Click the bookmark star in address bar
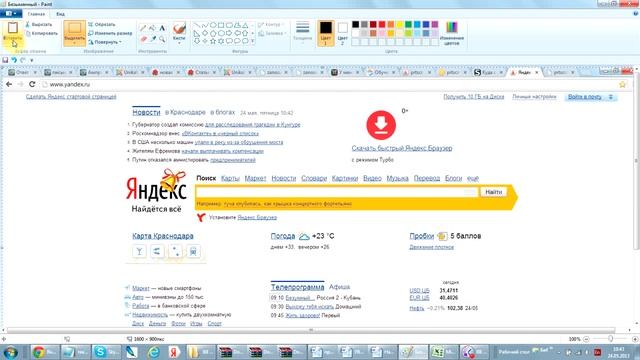 [x=622, y=84]
